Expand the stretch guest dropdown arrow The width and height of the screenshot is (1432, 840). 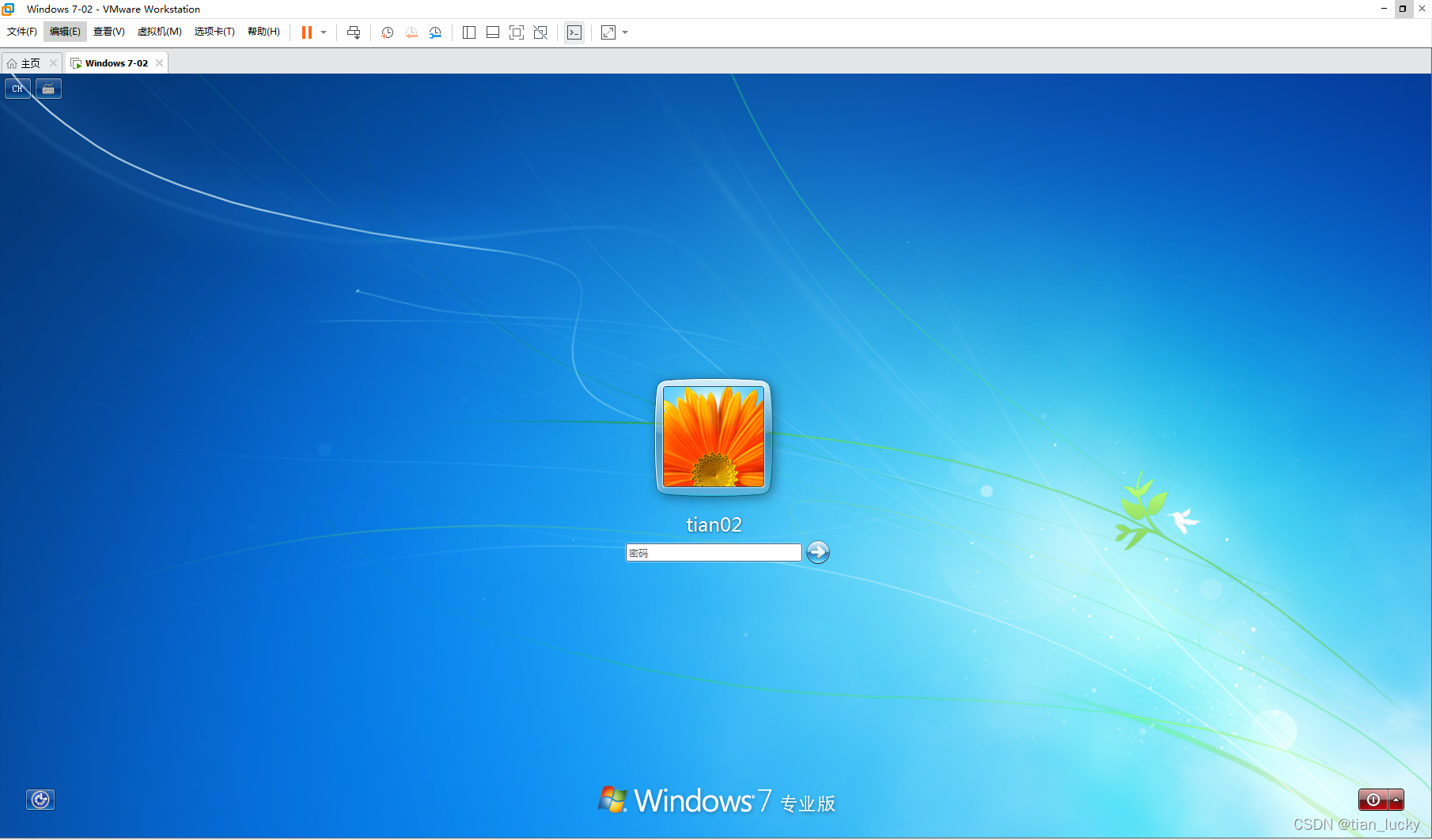625,32
